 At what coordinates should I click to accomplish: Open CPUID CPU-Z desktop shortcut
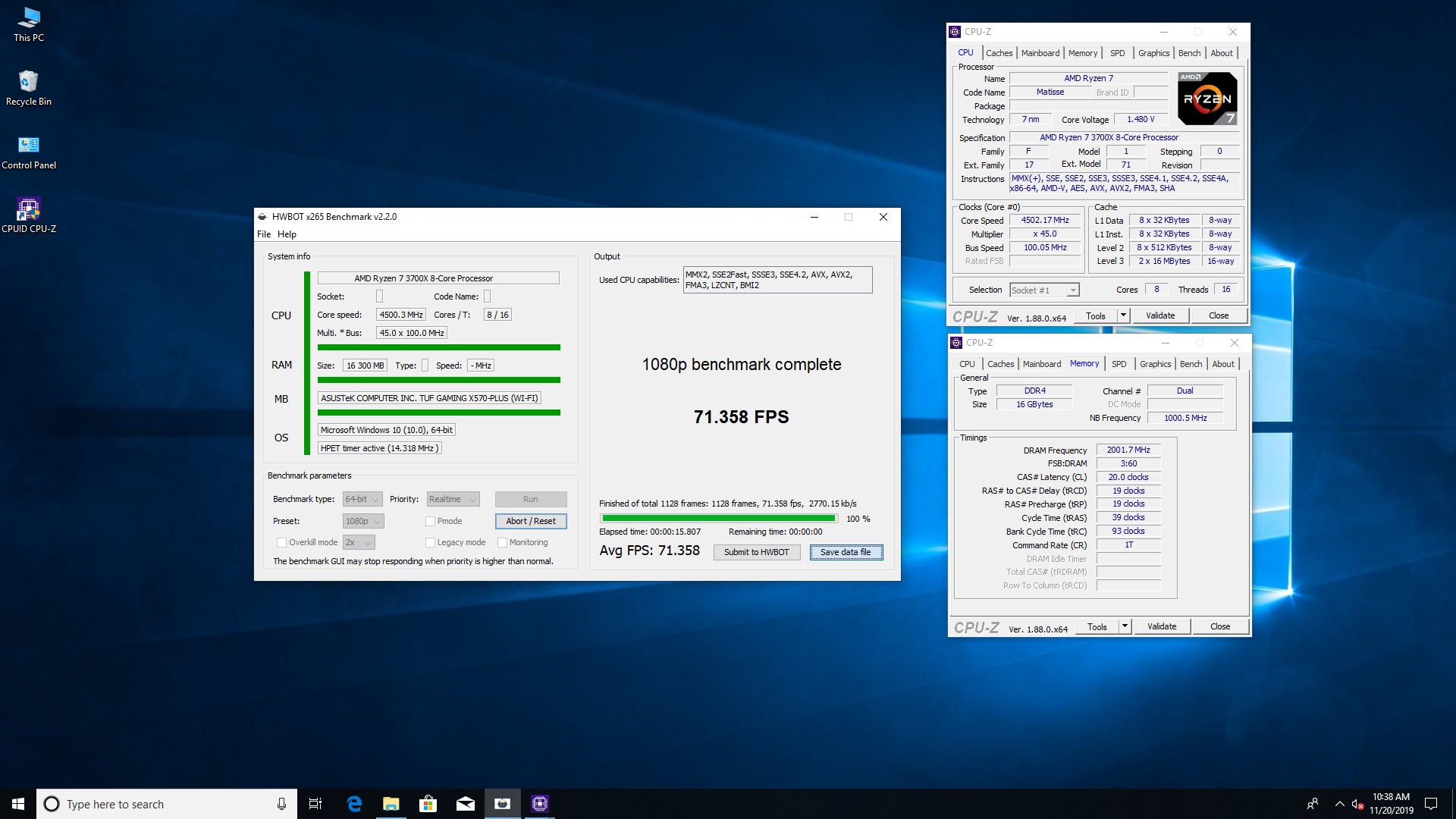point(29,215)
